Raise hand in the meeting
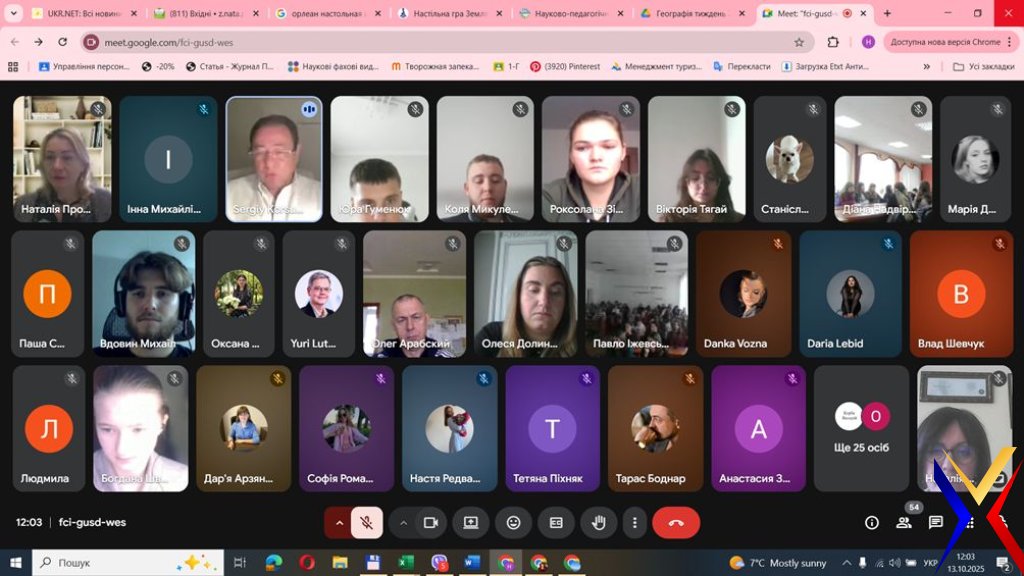1024x576 pixels. tap(599, 522)
